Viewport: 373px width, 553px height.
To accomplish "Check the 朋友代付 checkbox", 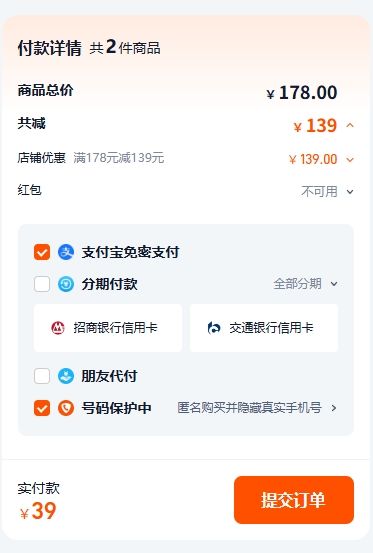I will (x=42, y=376).
